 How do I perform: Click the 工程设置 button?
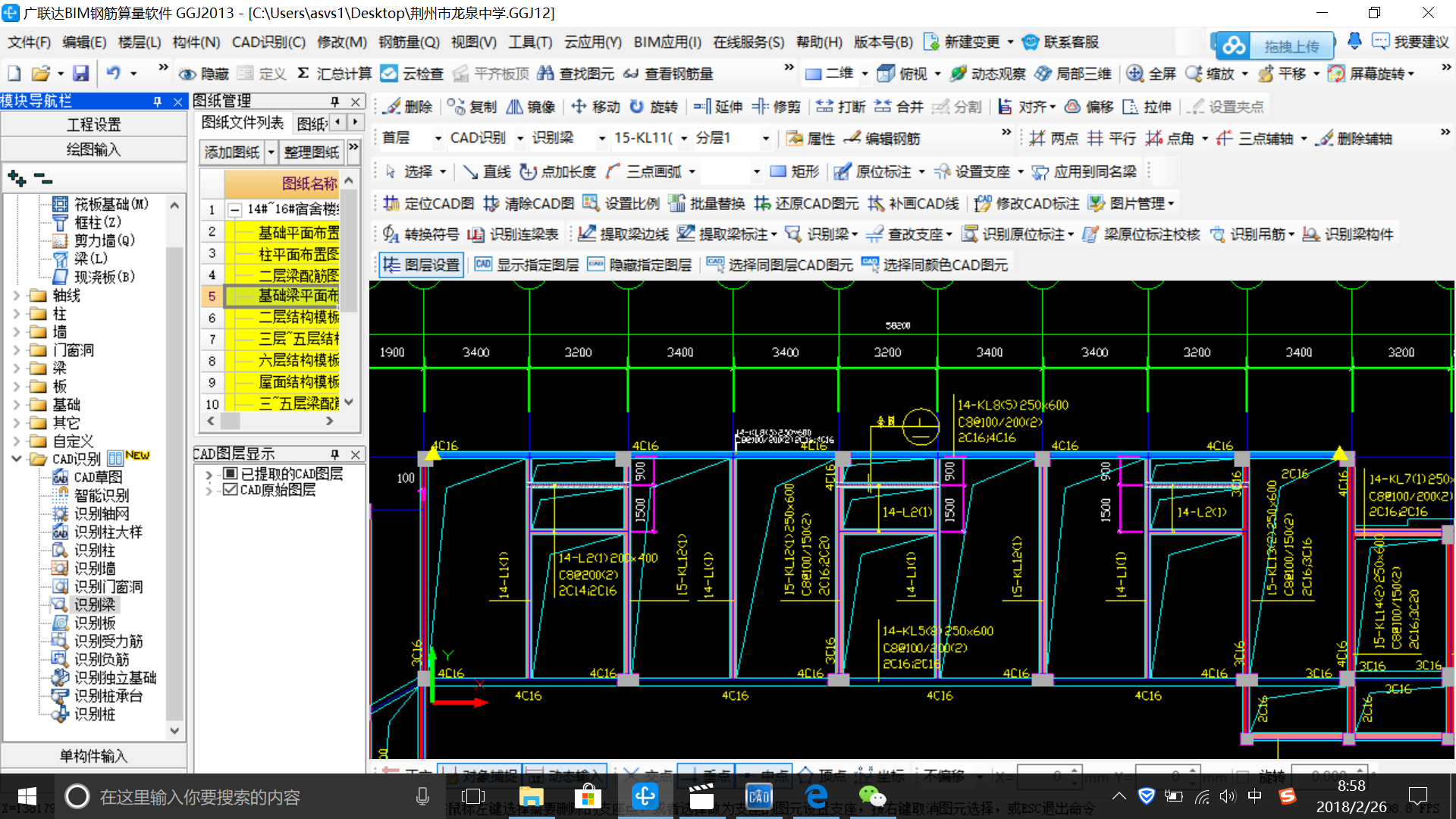click(94, 124)
